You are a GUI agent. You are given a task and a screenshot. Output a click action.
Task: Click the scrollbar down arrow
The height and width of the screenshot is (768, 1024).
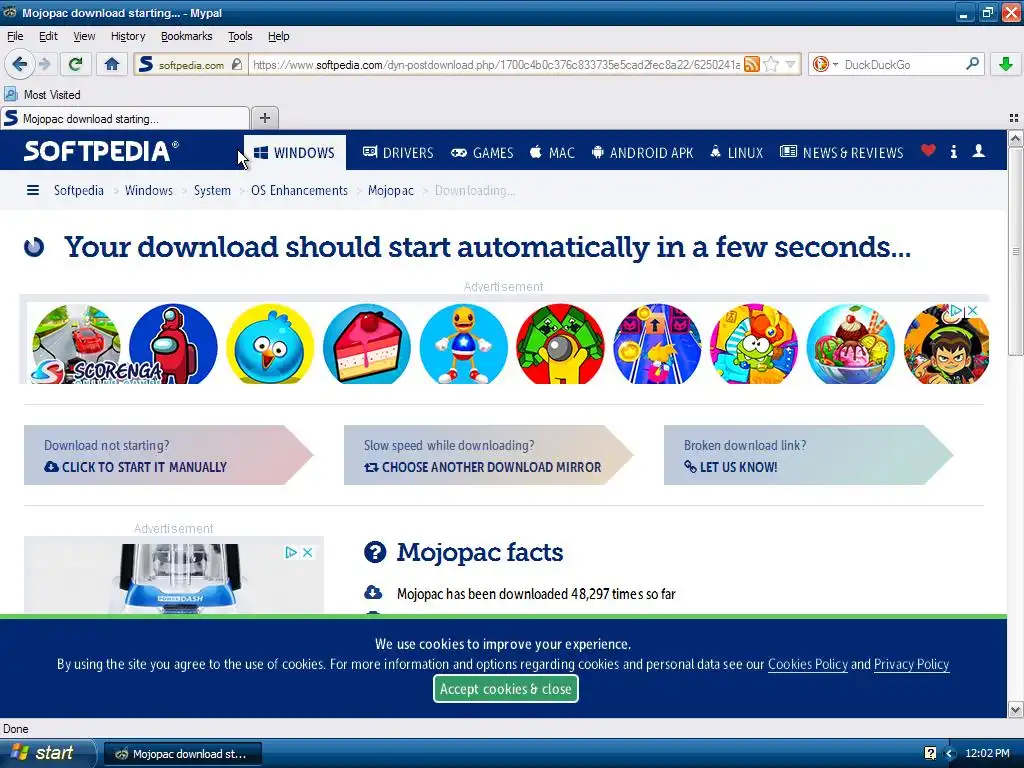tap(1015, 710)
